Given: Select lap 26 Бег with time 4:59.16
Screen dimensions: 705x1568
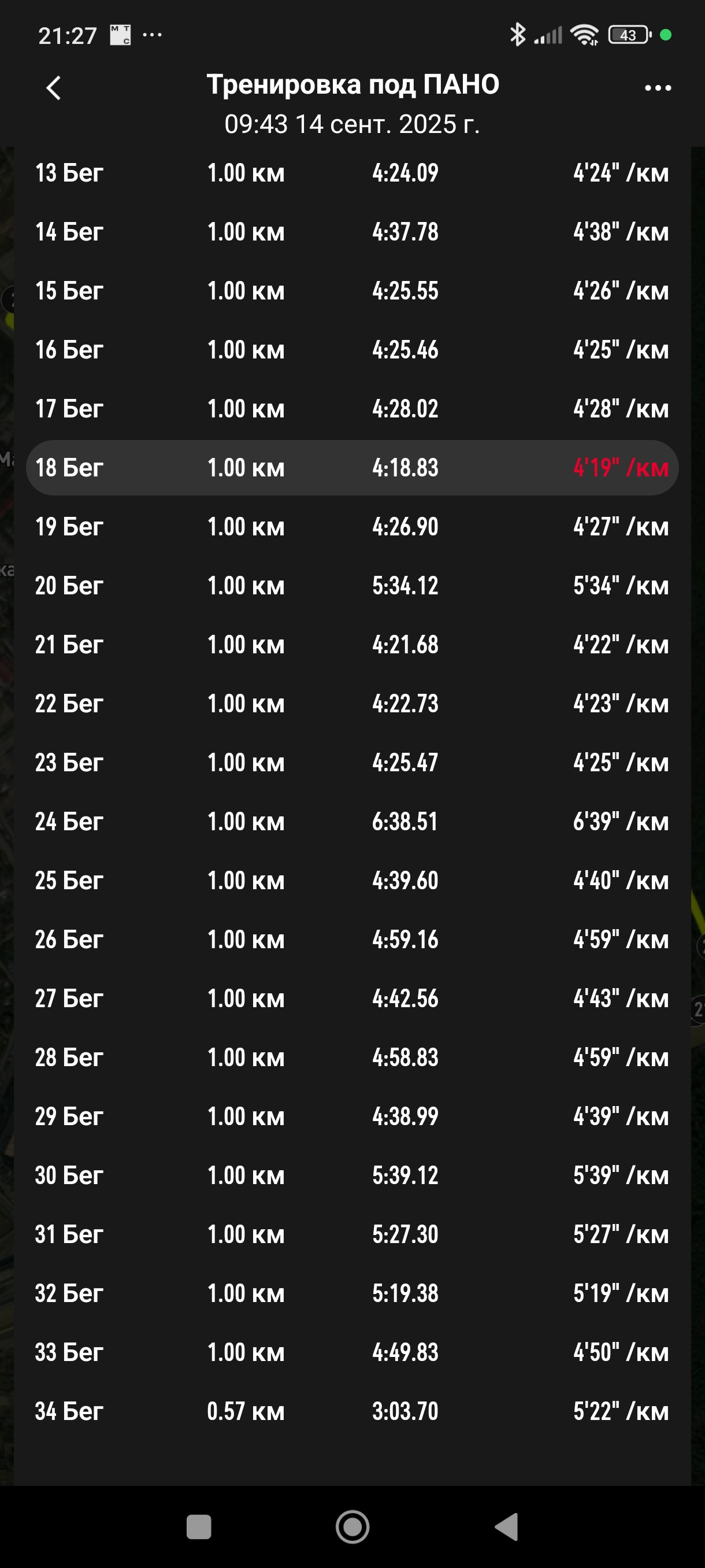Looking at the screenshot, I should click(352, 939).
